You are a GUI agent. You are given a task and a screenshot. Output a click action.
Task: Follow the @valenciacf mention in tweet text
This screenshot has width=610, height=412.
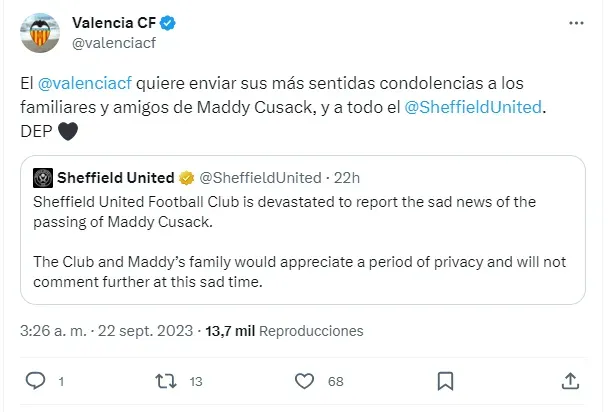(85, 83)
